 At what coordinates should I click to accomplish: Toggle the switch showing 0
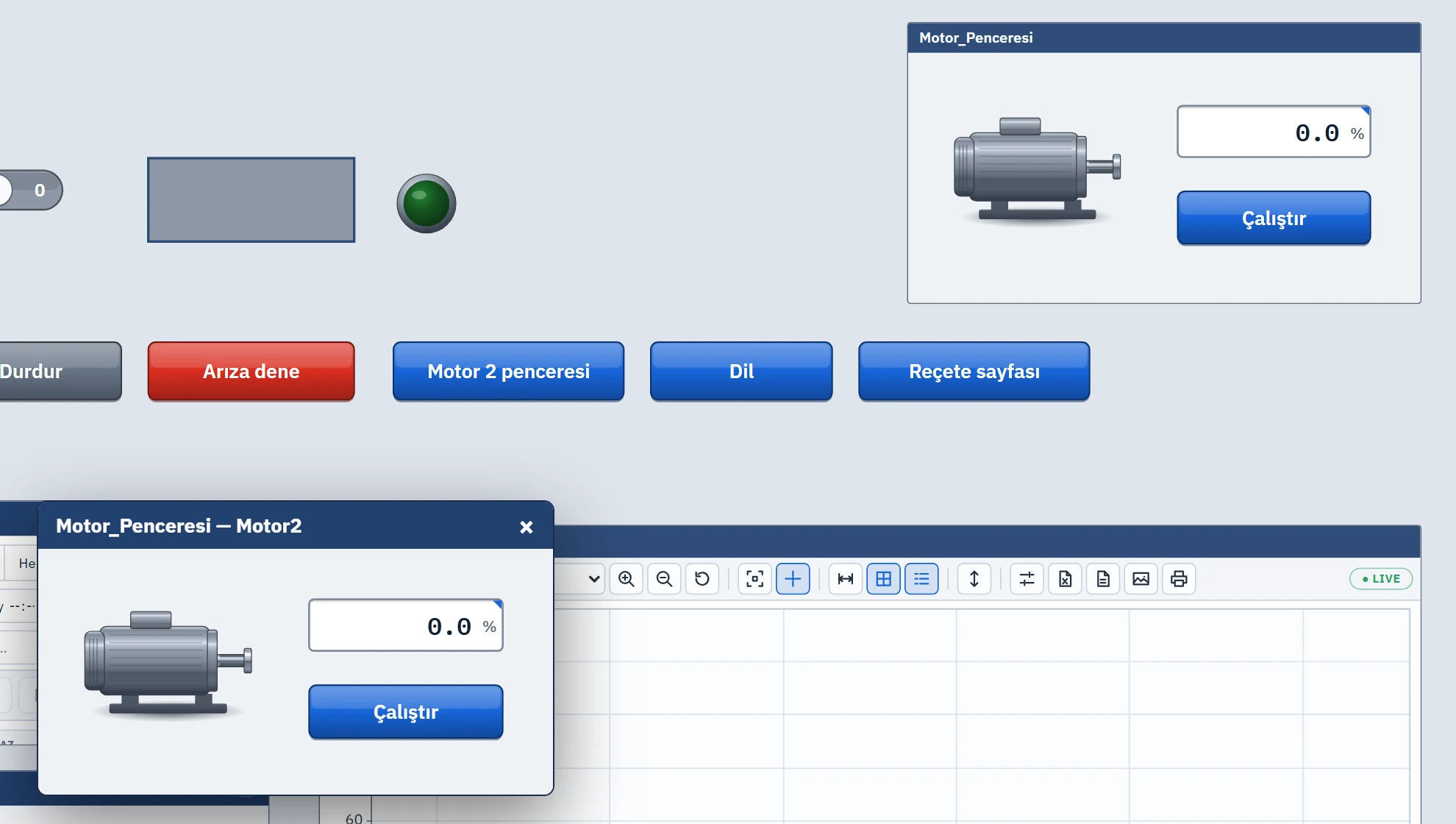[x=31, y=191]
